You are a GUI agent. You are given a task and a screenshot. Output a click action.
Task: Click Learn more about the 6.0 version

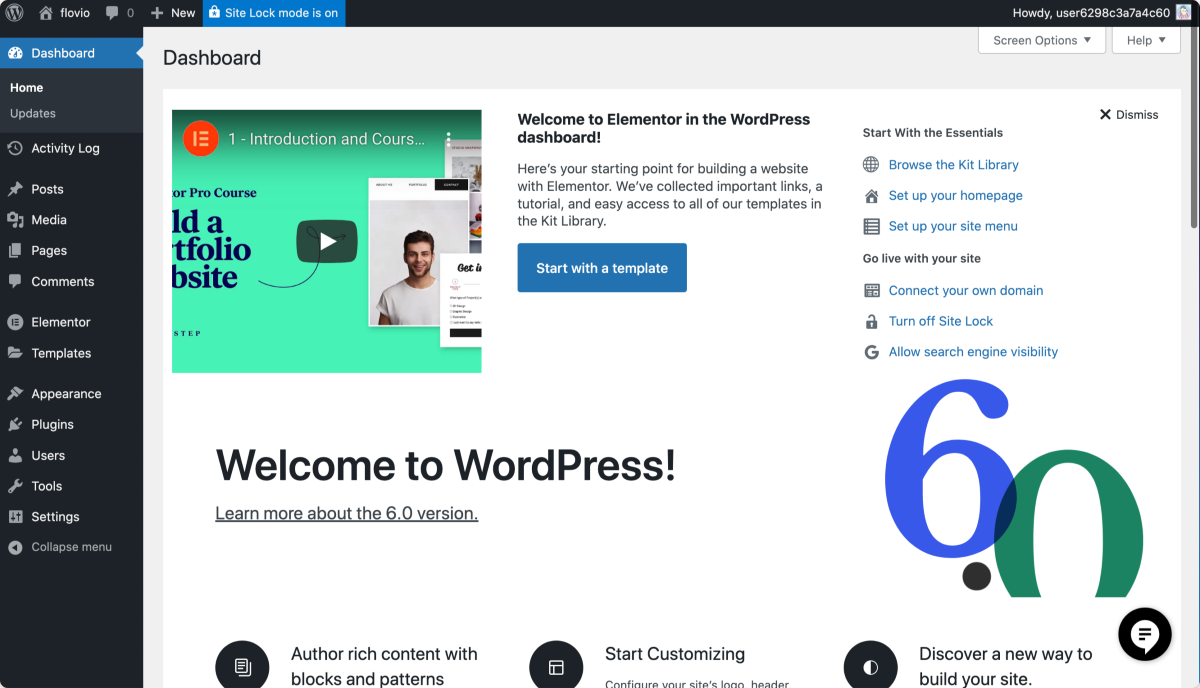pos(346,514)
